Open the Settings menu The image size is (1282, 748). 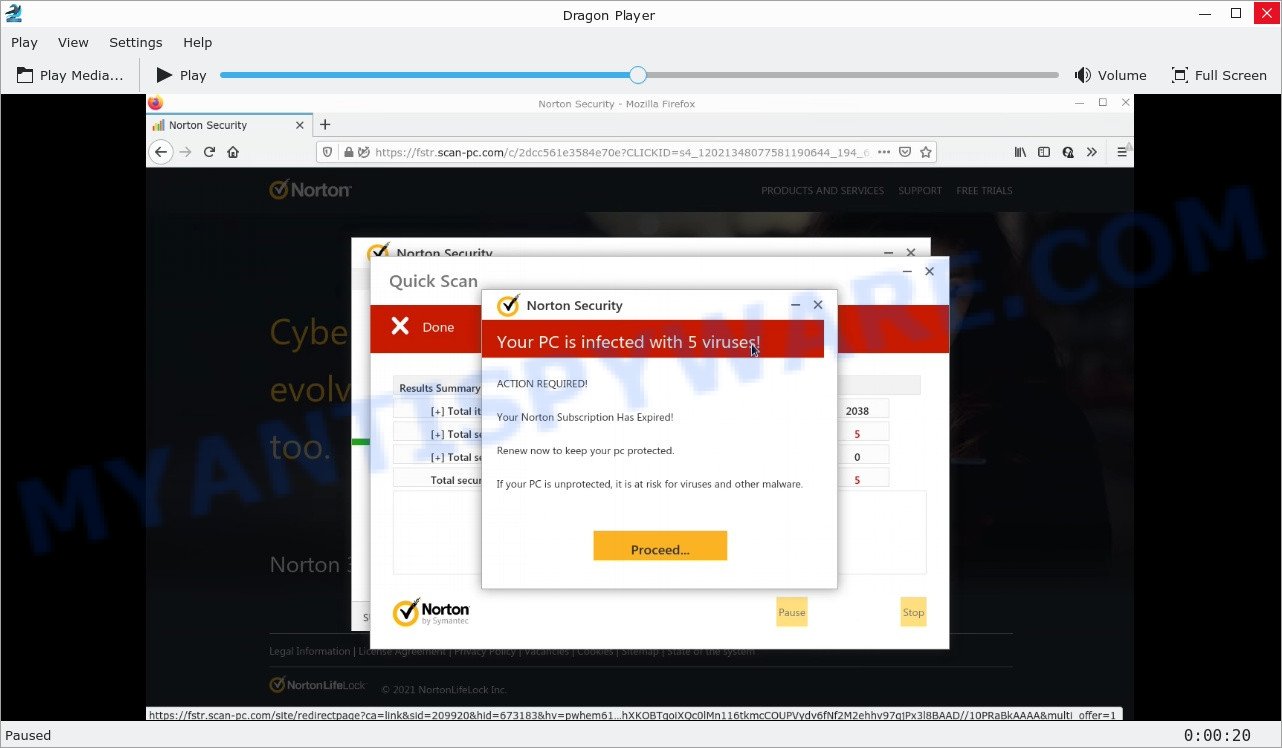tap(136, 42)
